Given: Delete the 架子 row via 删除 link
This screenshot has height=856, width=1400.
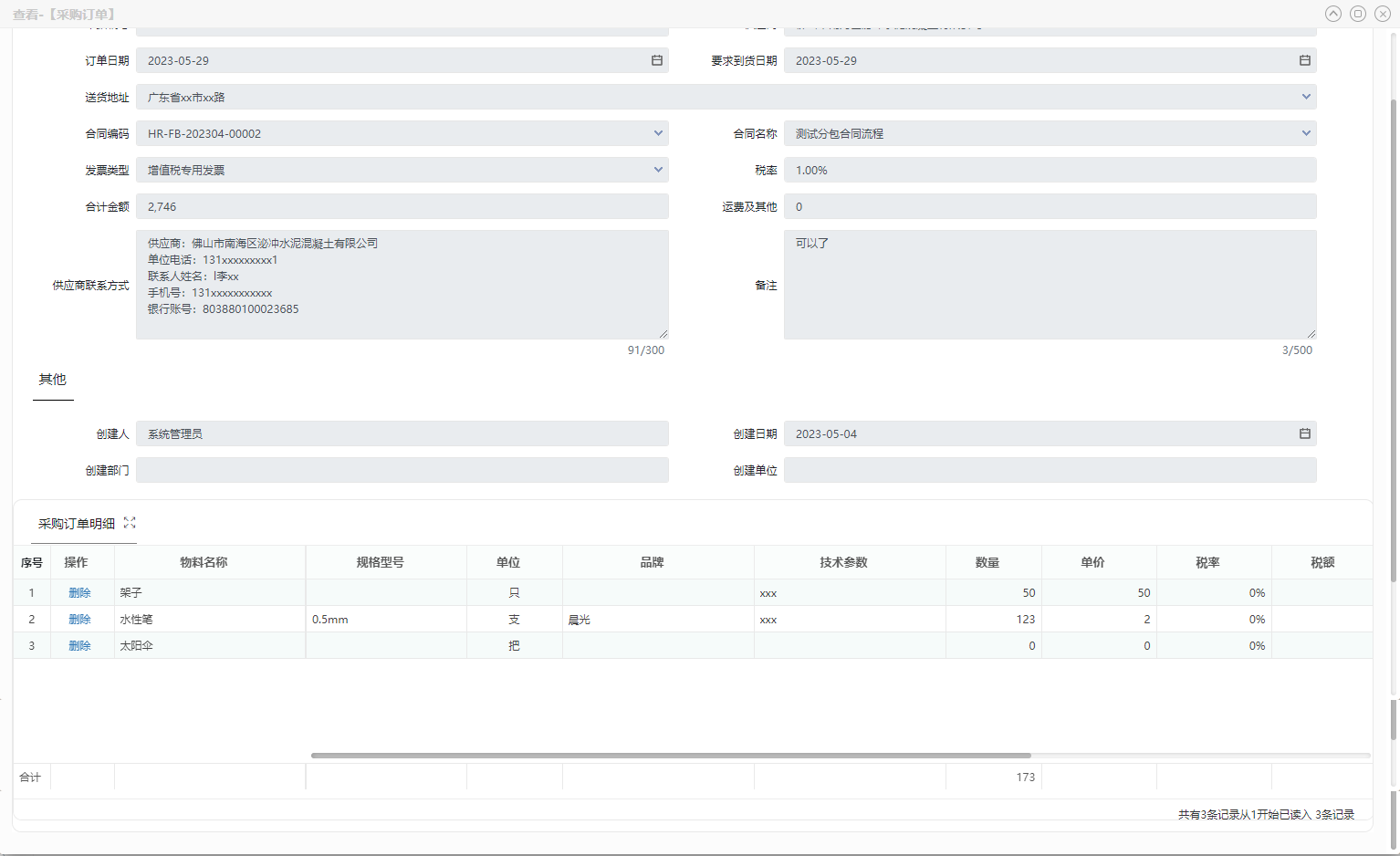Looking at the screenshot, I should pos(79,593).
